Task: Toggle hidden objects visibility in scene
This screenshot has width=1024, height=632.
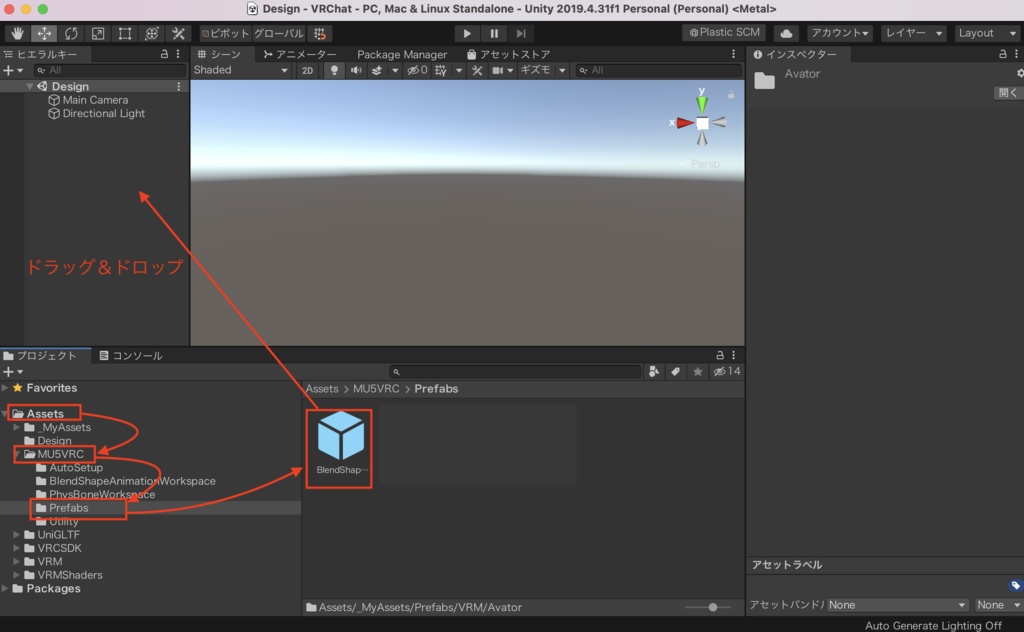Action: coord(417,71)
